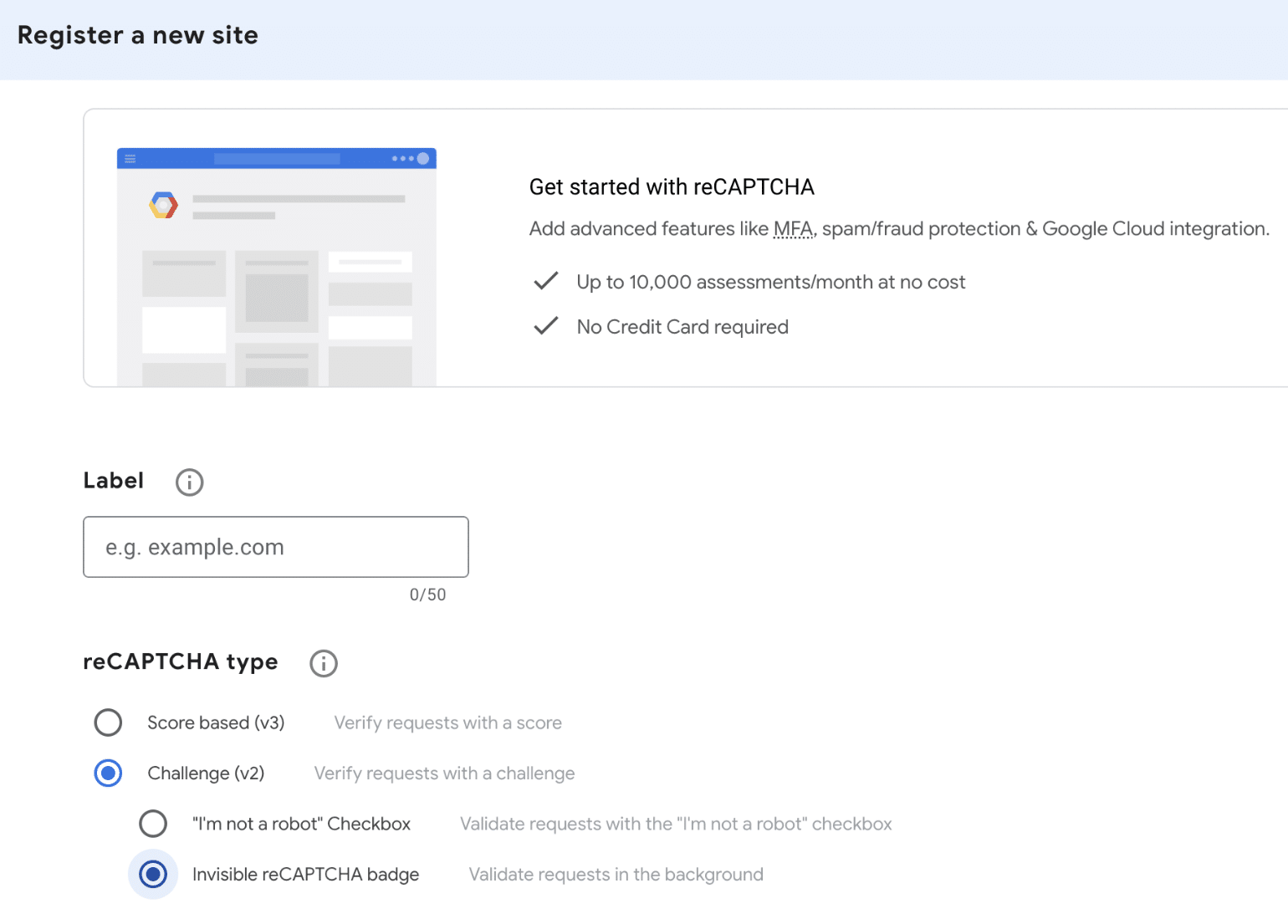1288x924 pixels.
Task: Click the info icon next to Label
Action: (189, 482)
